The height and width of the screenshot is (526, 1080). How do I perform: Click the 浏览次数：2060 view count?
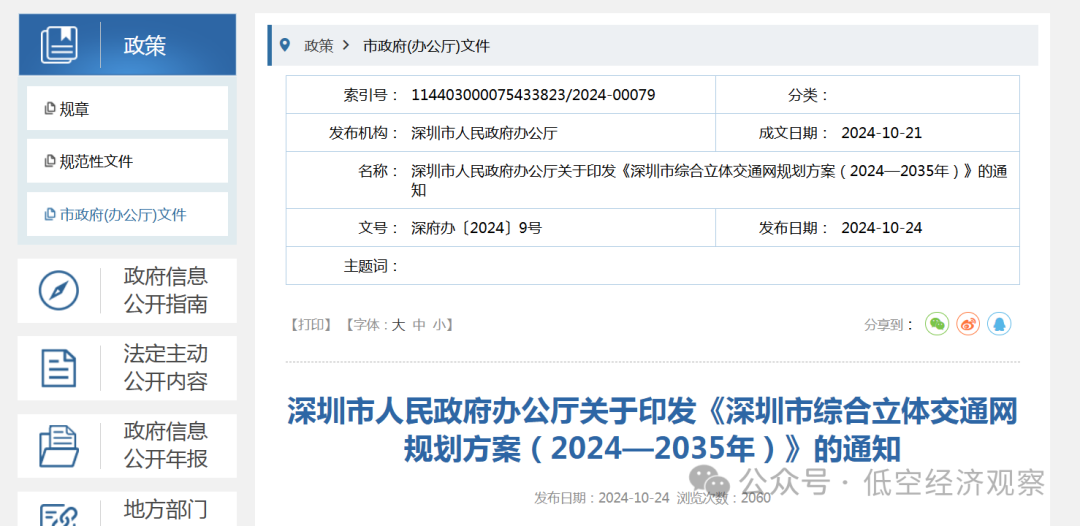pyautogui.click(x=724, y=498)
